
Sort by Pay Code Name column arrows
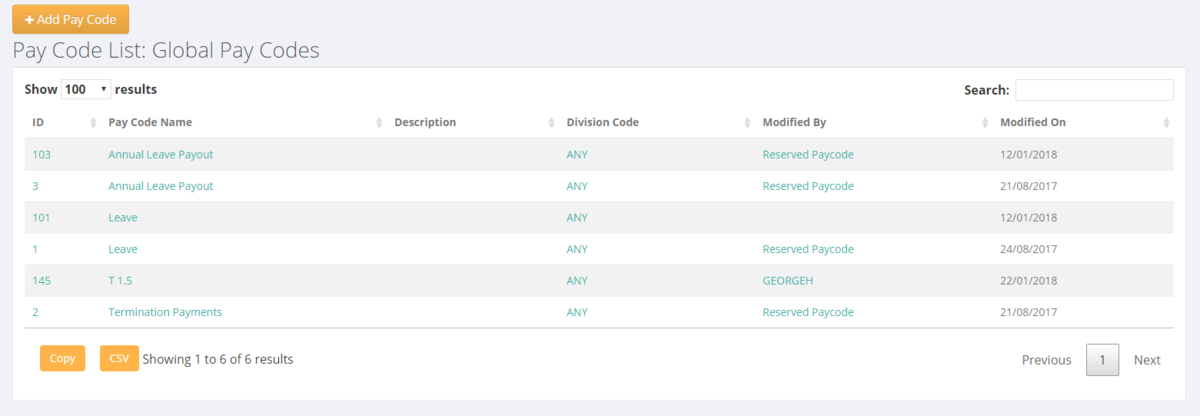379,123
